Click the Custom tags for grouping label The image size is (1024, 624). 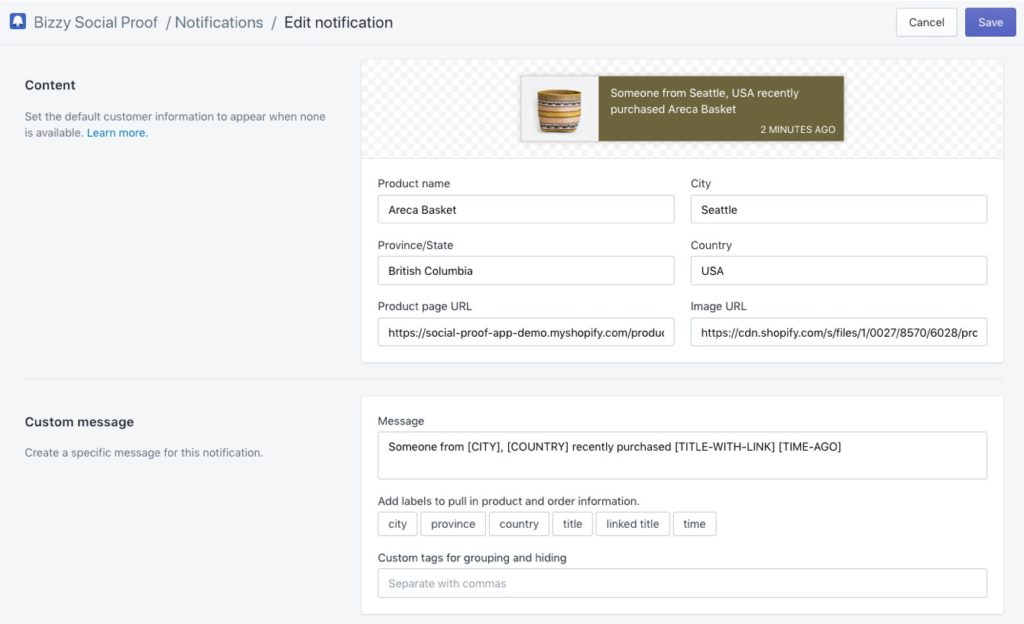tap(472, 557)
